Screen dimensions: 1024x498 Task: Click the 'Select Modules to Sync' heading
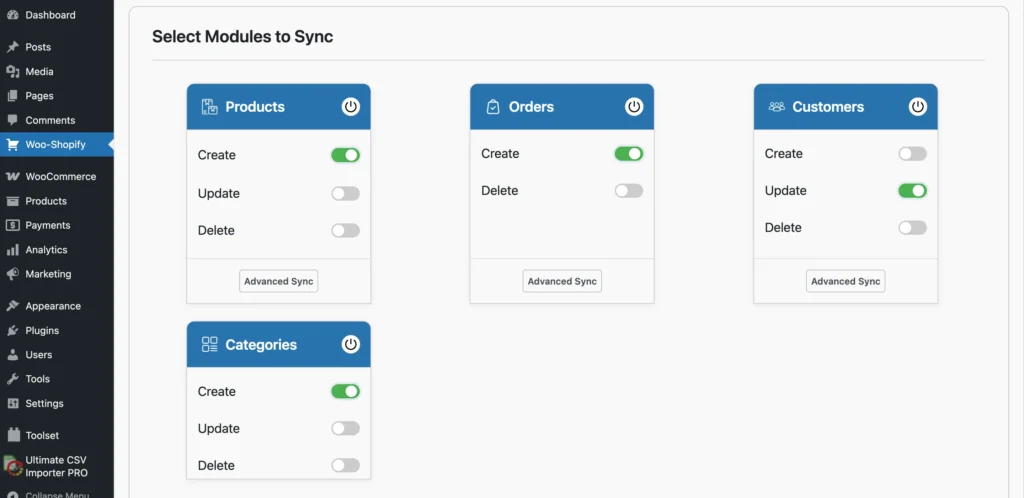coord(242,37)
